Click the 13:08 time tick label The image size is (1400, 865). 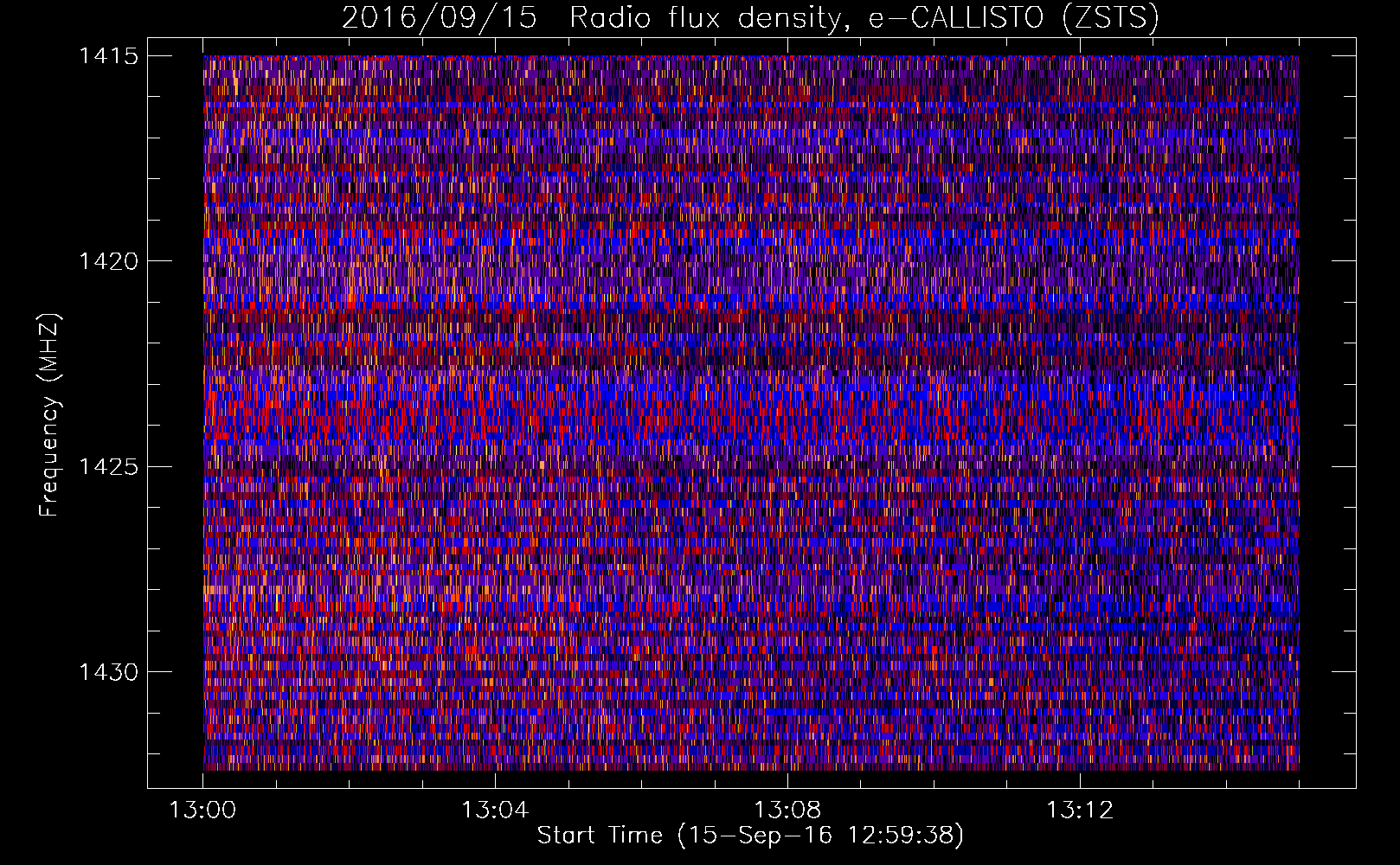click(787, 811)
